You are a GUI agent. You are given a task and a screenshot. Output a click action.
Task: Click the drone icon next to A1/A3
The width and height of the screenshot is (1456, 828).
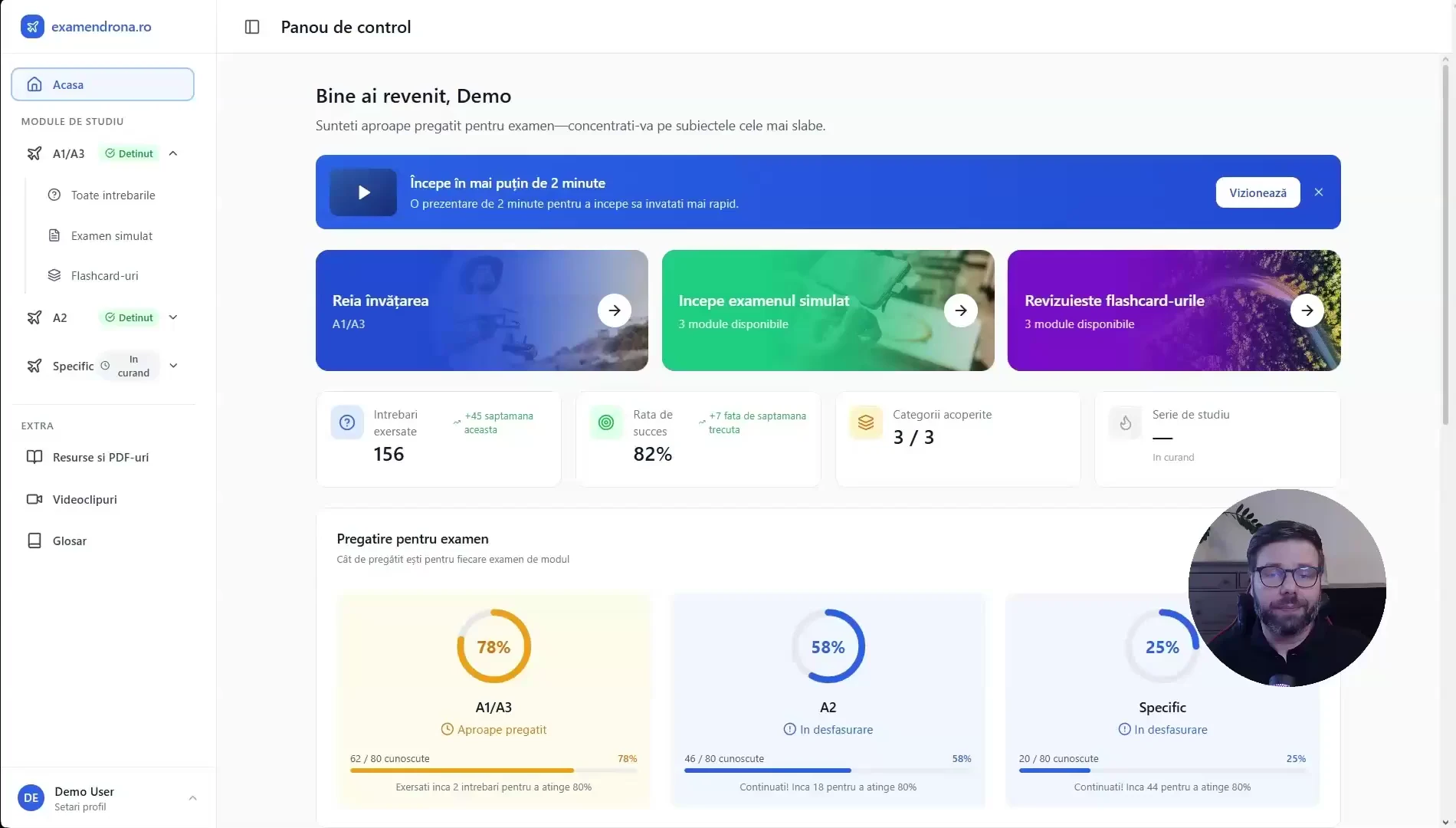(34, 153)
